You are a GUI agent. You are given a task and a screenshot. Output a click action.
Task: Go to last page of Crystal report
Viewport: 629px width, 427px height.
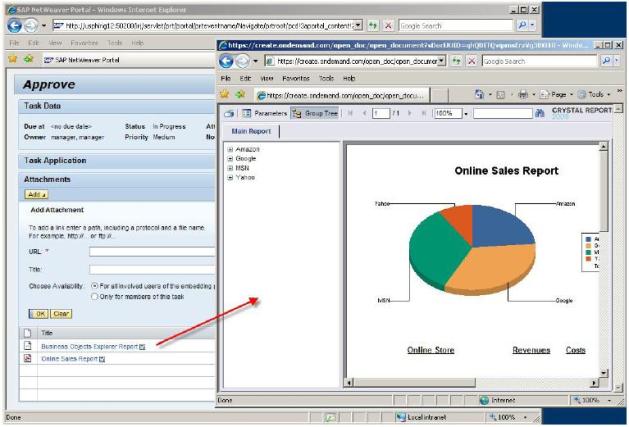tap(424, 114)
